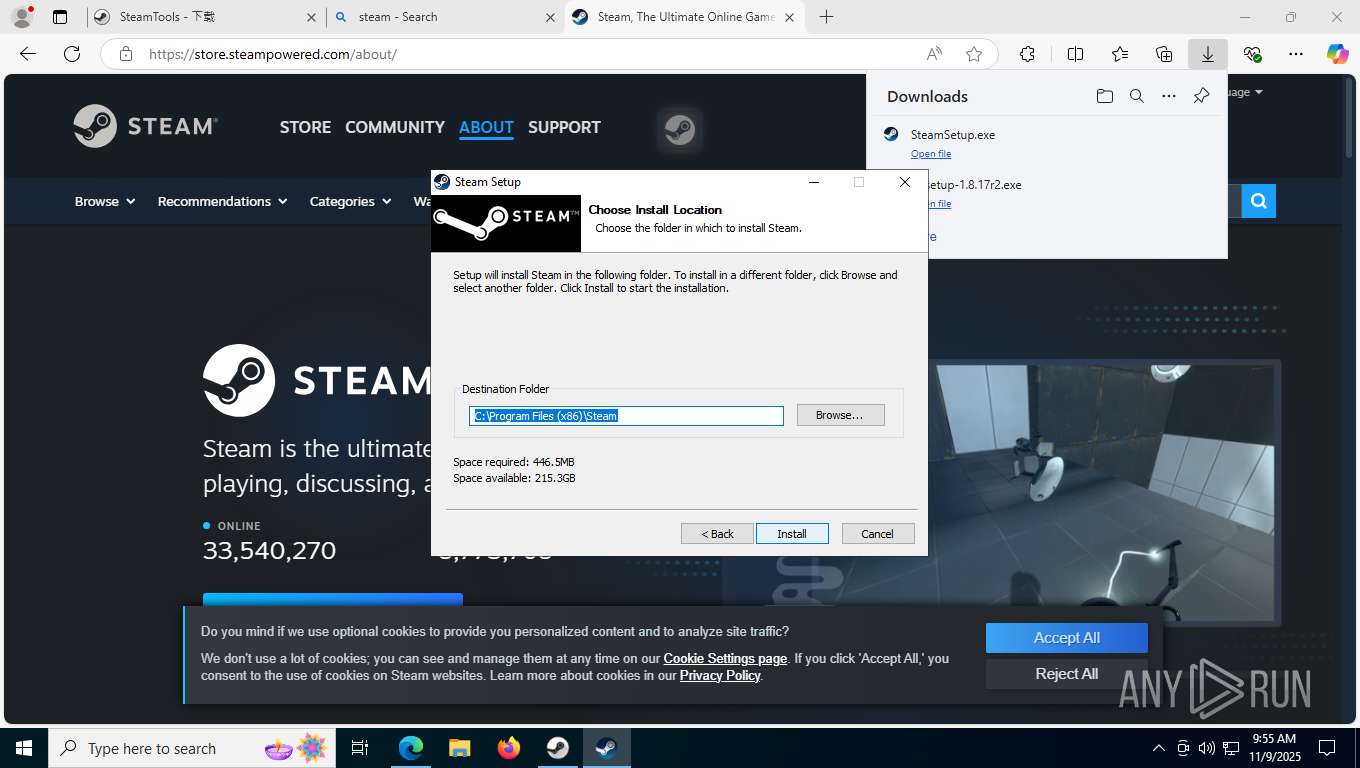The image size is (1360, 768).
Task: Open the new tab plus button
Action: (x=826, y=17)
